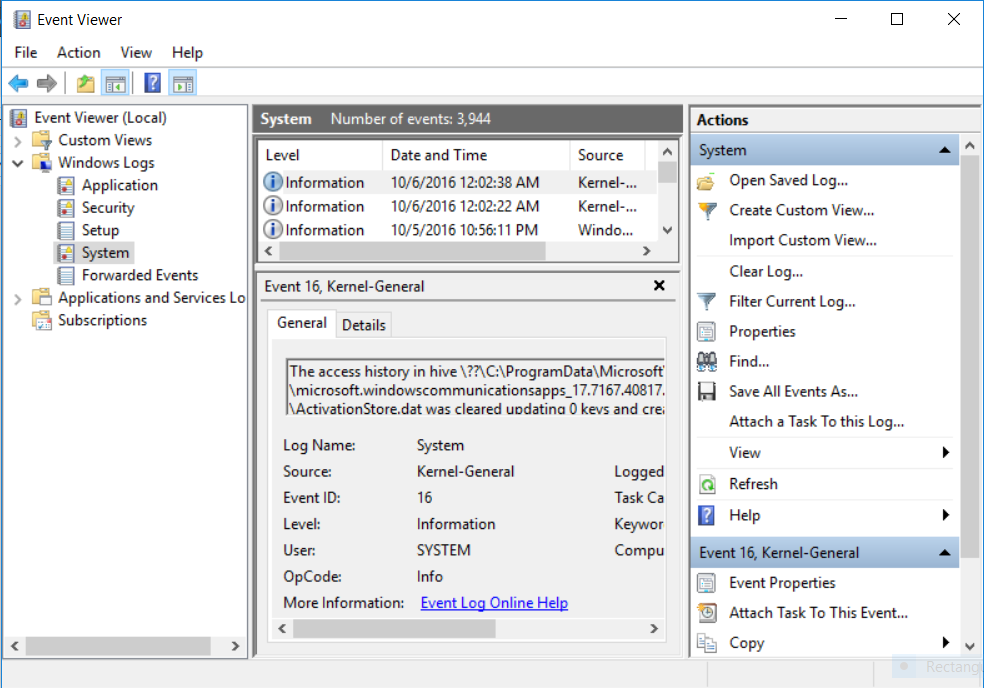The width and height of the screenshot is (984, 688).
Task: Open the Help menu
Action: pyautogui.click(x=187, y=53)
